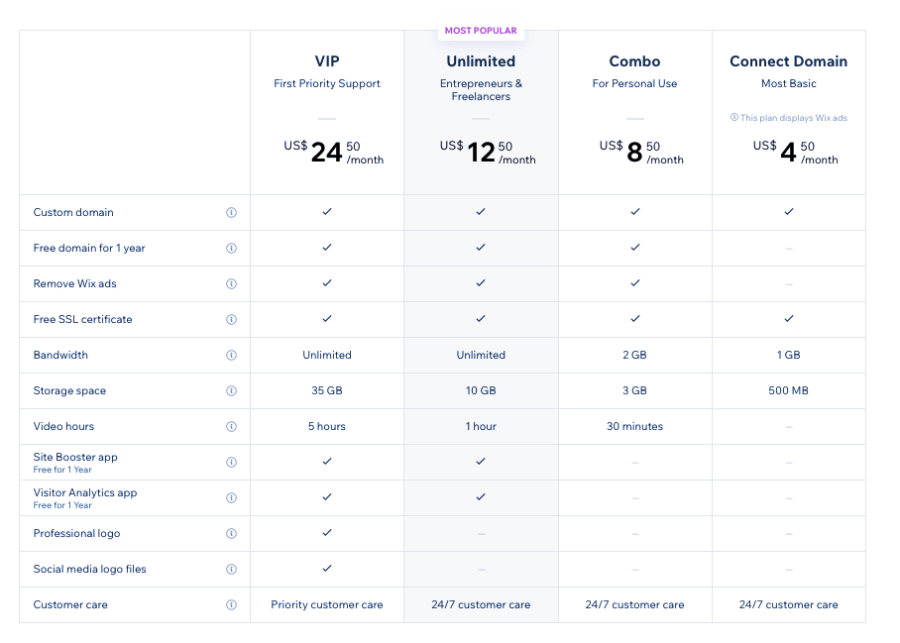The image size is (900, 643).
Task: Select the Unlimited plan heading
Action: (x=481, y=61)
